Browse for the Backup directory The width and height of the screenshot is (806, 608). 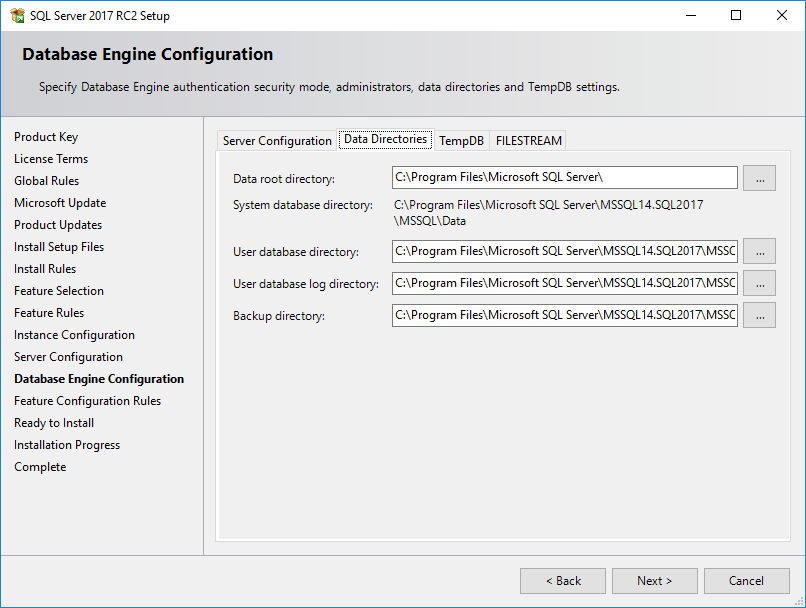759,315
